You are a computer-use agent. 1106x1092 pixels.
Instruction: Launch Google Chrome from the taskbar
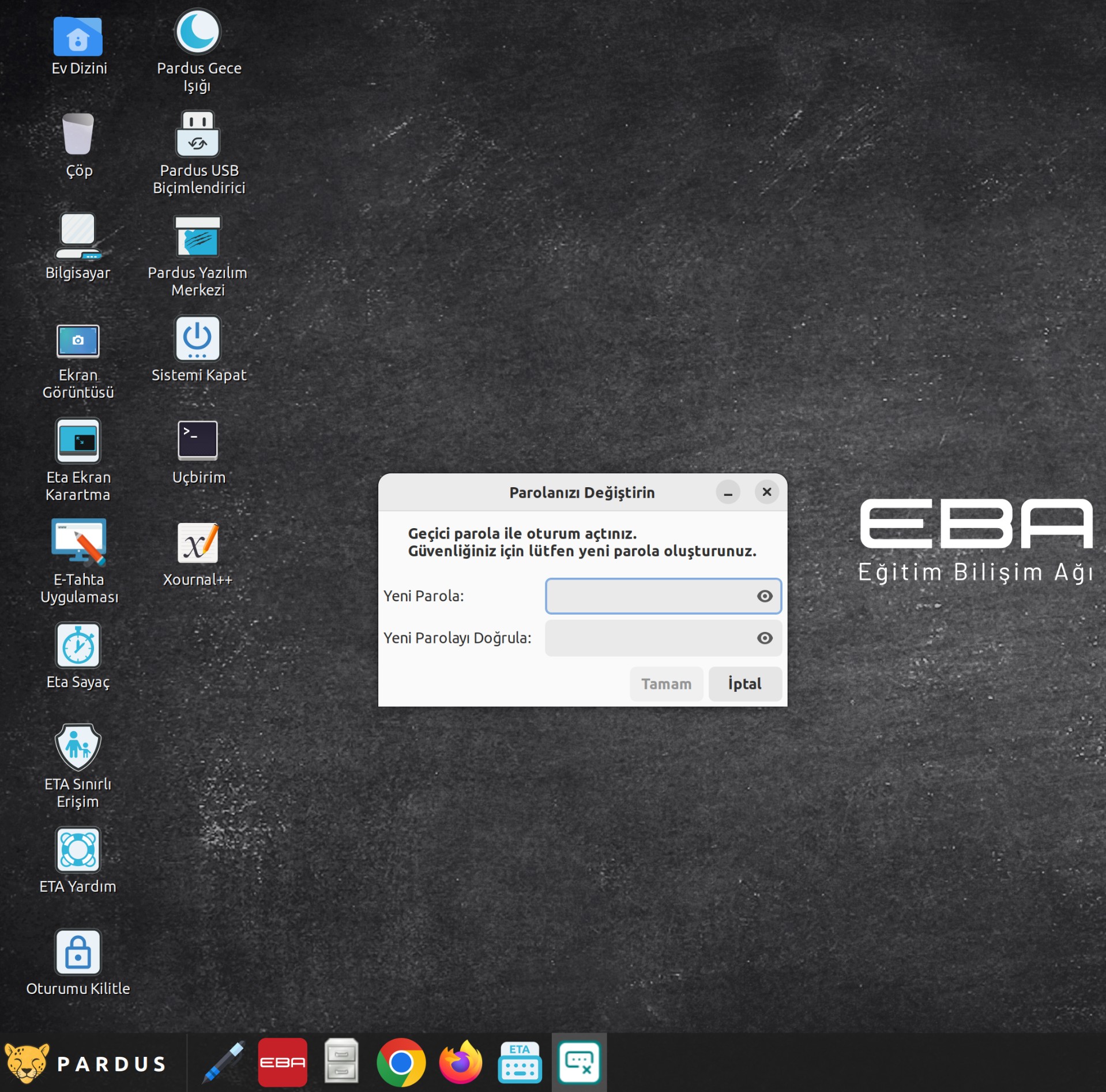pos(401,1062)
